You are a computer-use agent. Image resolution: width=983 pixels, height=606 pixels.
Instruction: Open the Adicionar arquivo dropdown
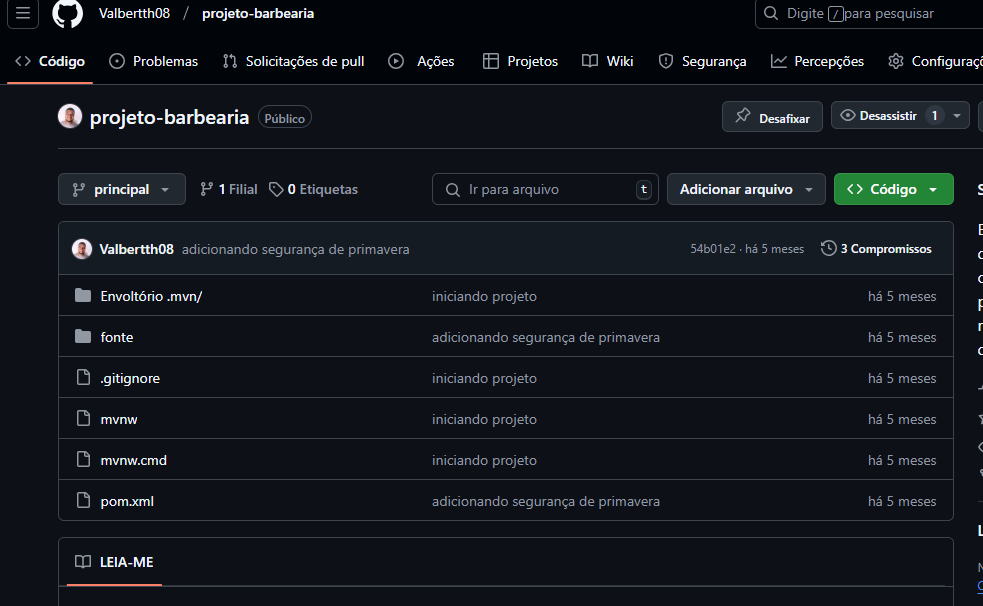point(746,189)
